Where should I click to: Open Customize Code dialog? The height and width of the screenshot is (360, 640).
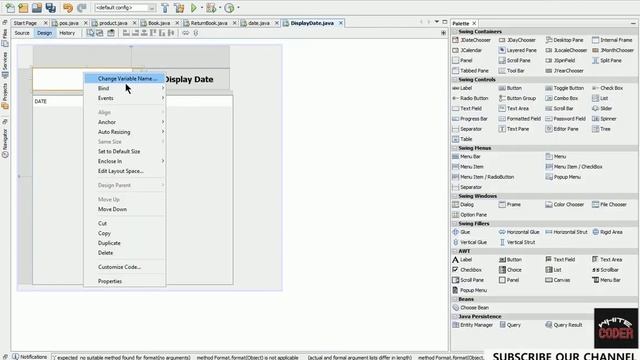124,267
